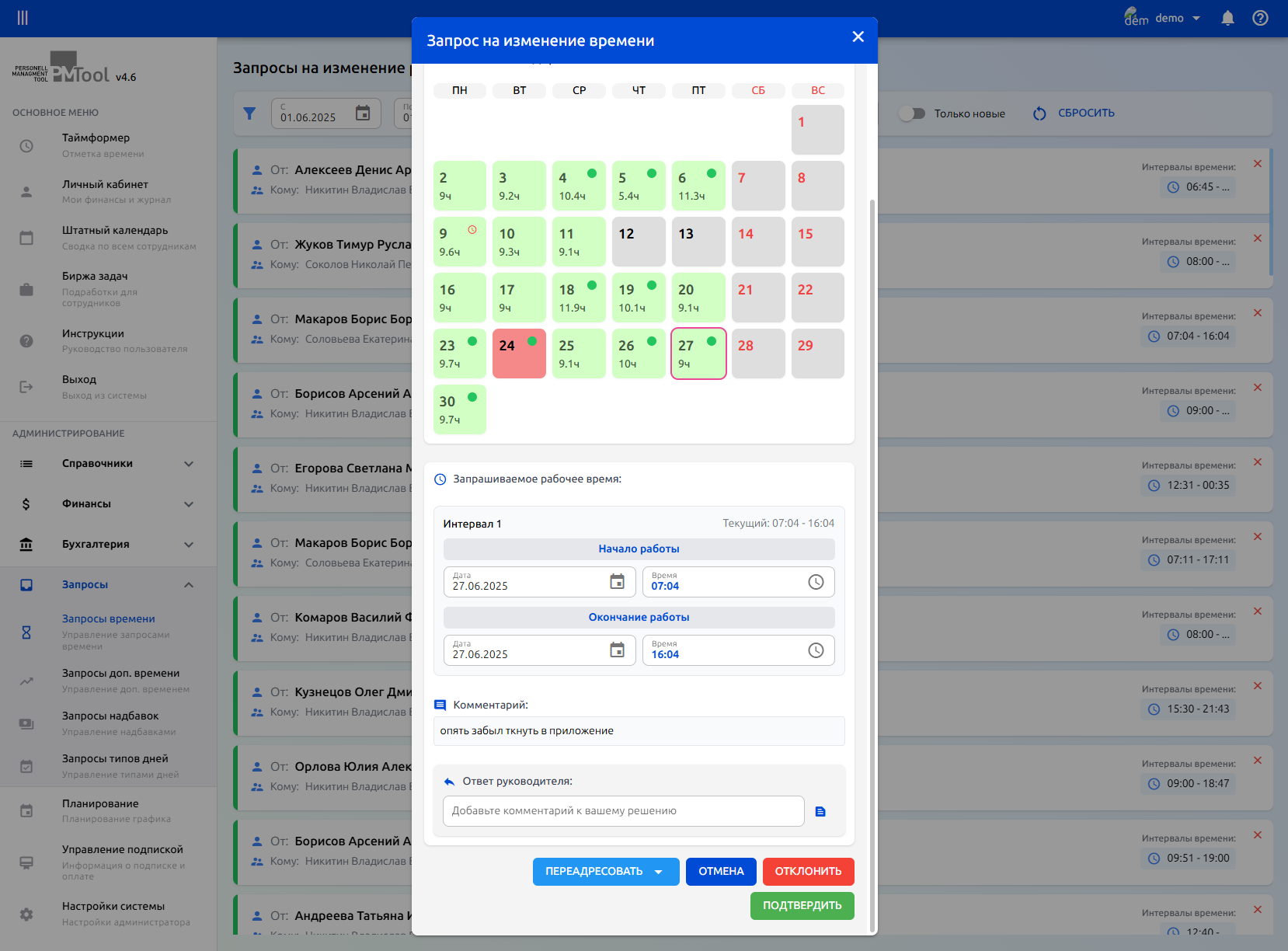Select June 9 with the clock marker
The width and height of the screenshot is (1288, 951).
(x=459, y=242)
